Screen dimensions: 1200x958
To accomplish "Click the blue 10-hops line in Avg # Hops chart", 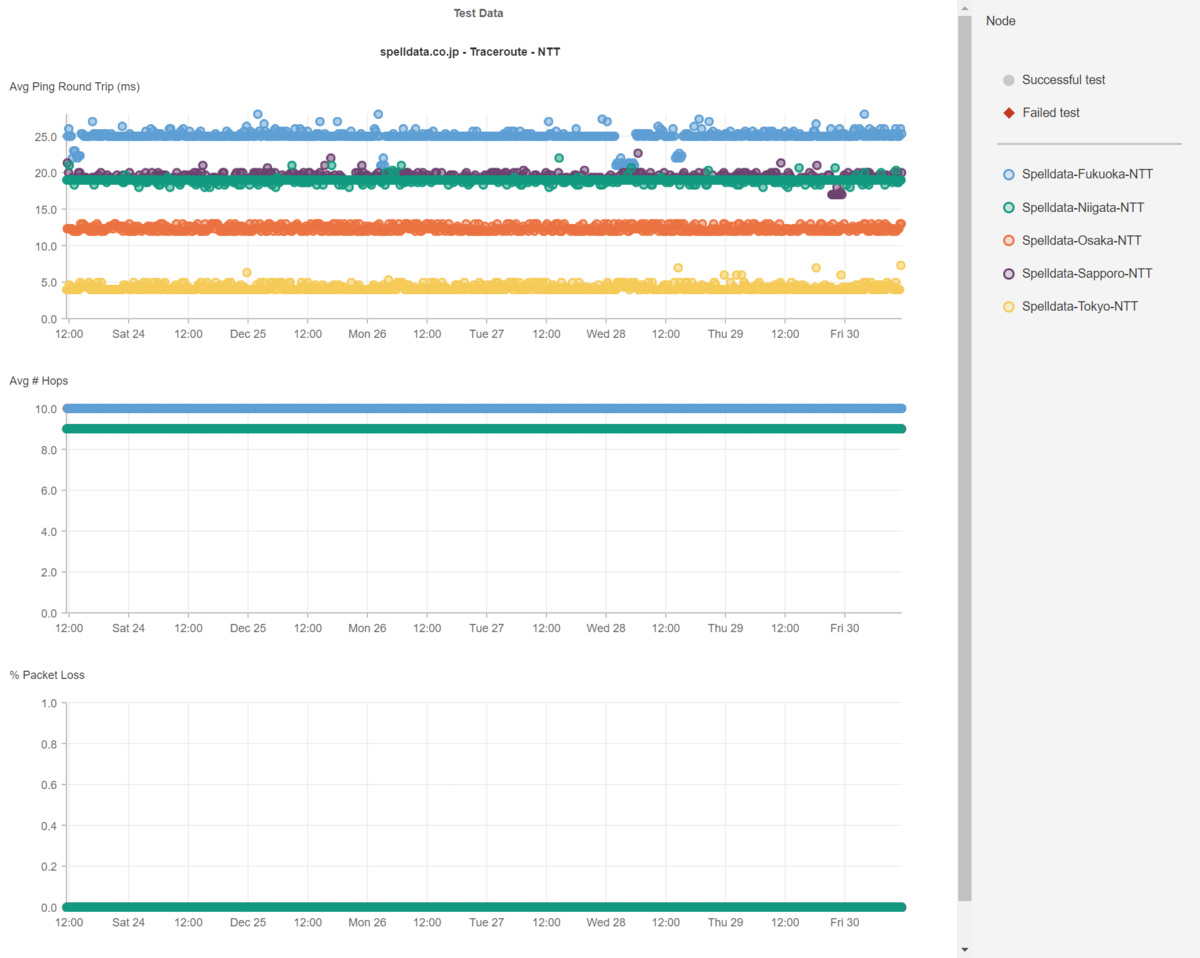I will coord(484,408).
